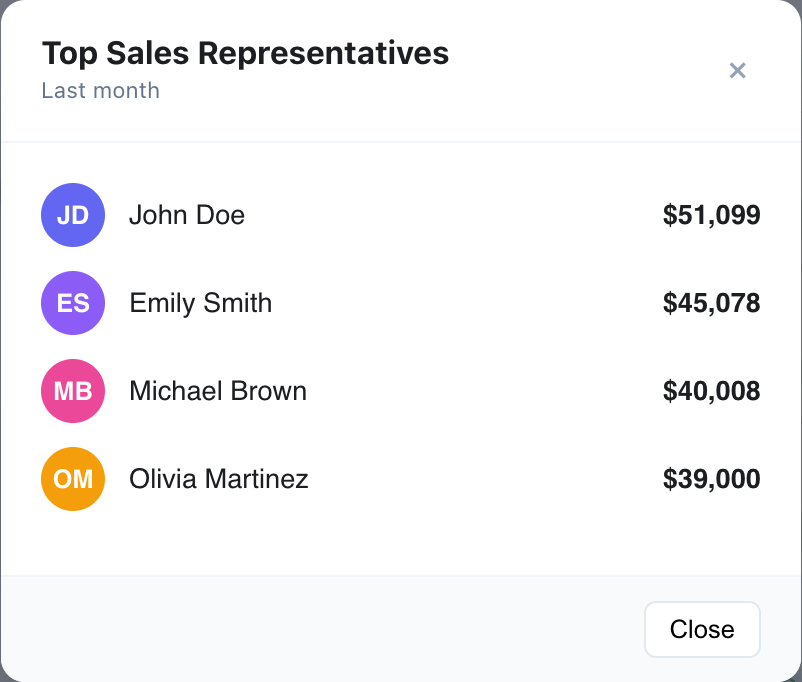This screenshot has height=682, width=802.
Task: Click Olivia Martinez's OM avatar icon
Action: pos(72,479)
